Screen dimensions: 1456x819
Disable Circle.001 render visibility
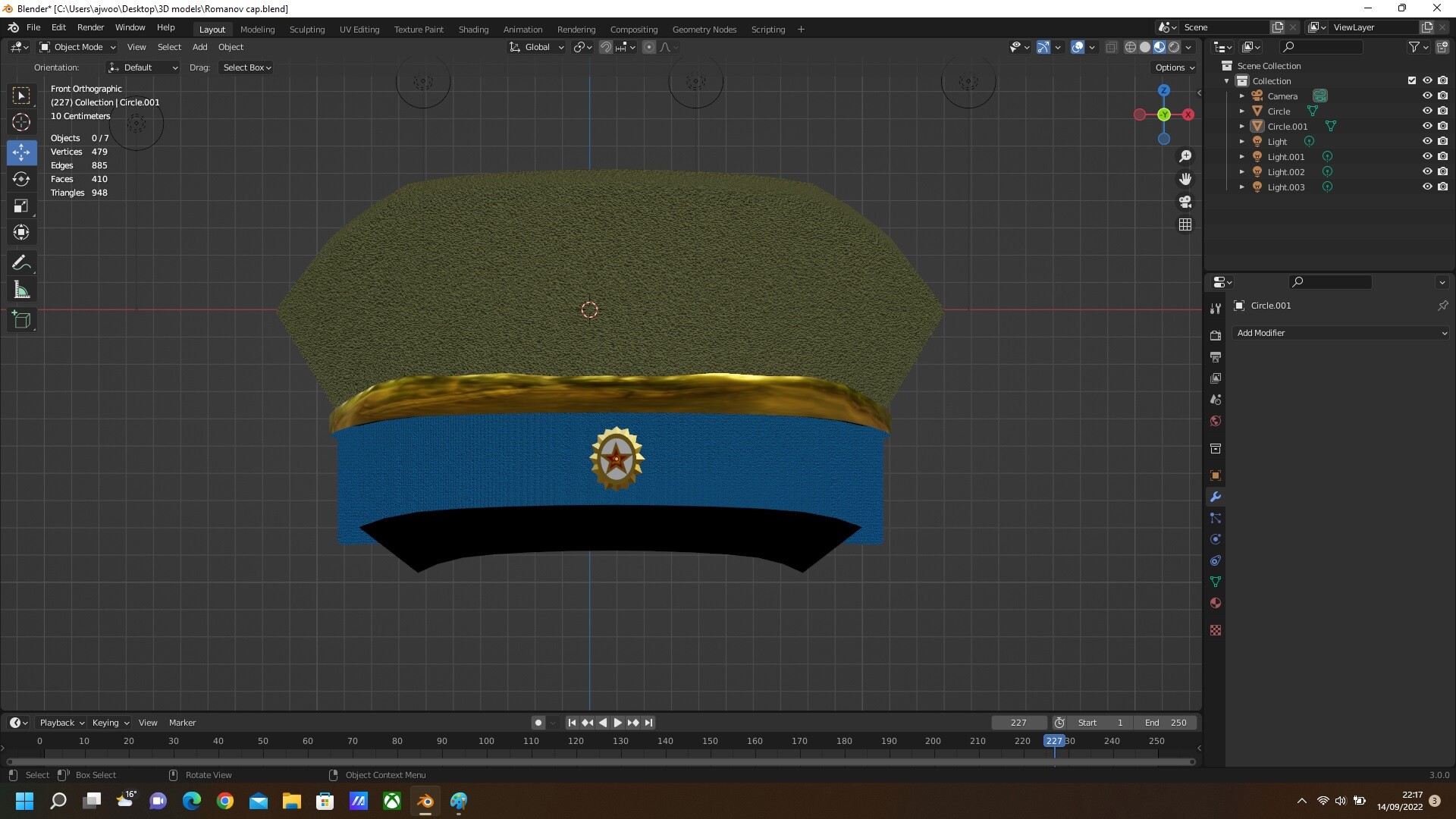[x=1444, y=126]
